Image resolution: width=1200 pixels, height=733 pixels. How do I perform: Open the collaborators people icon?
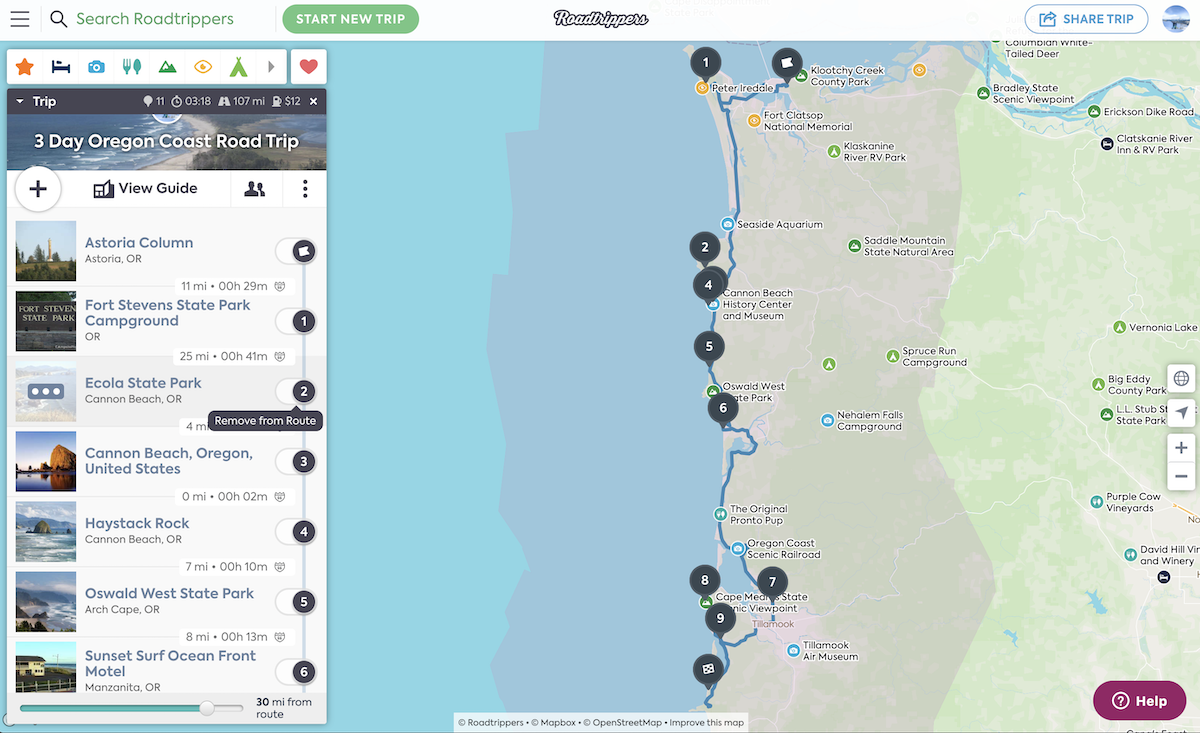click(255, 188)
